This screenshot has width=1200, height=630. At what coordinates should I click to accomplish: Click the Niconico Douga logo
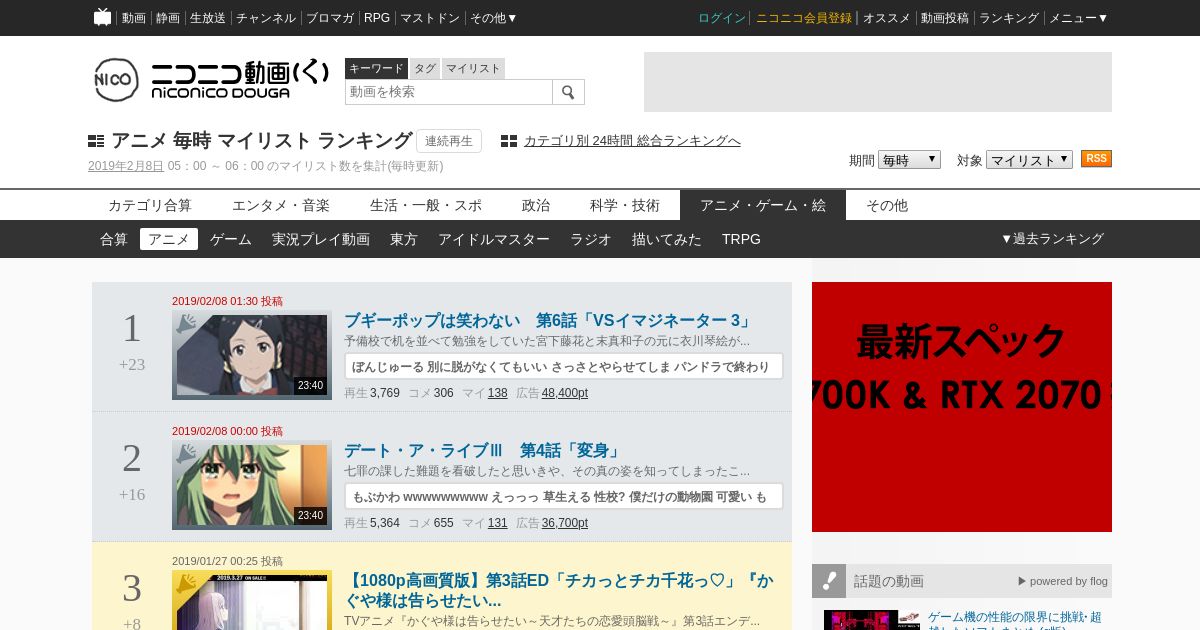coord(211,79)
